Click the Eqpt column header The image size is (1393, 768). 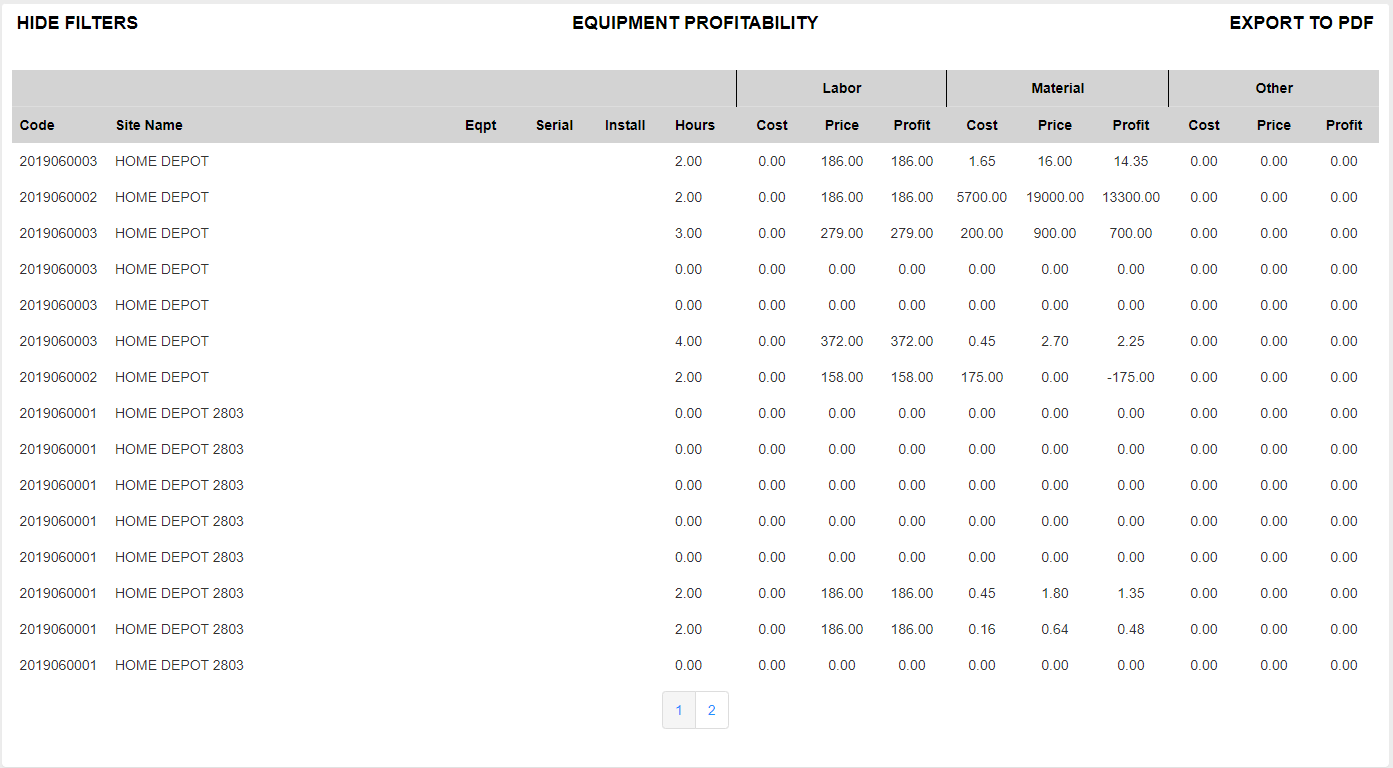(x=481, y=125)
